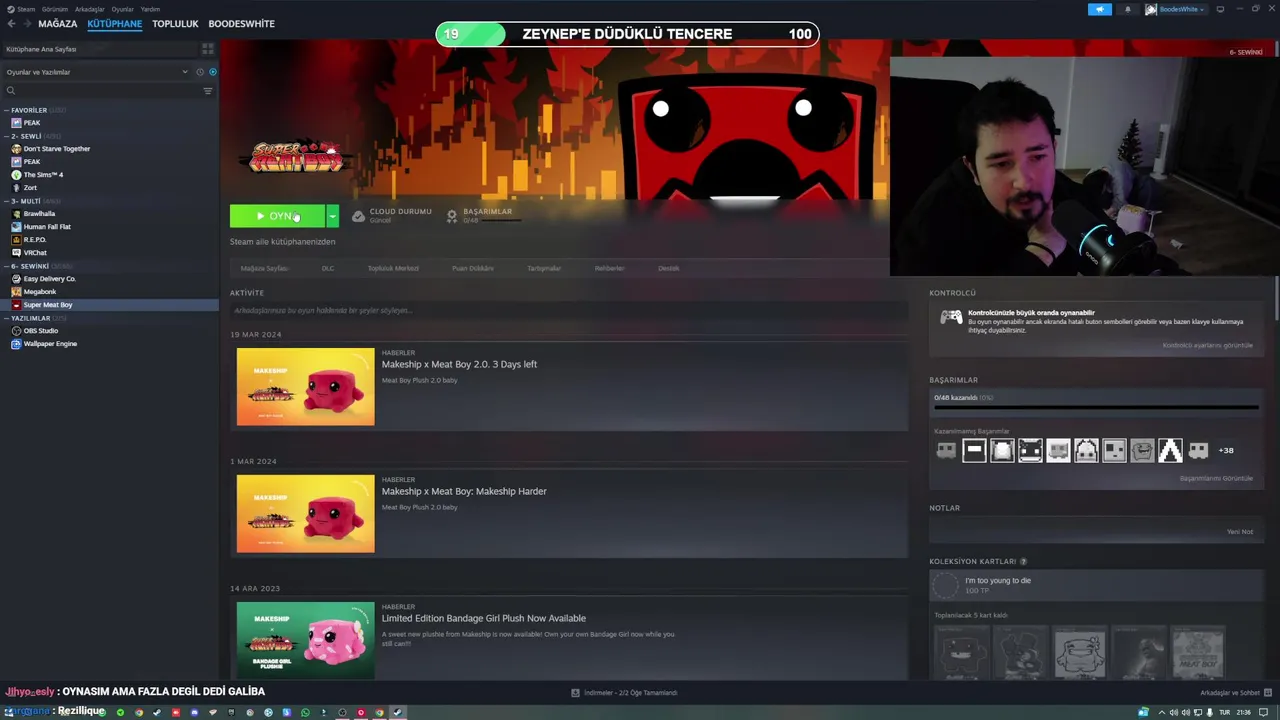Open the advanced filter options icon
The image size is (1280, 720).
208,91
